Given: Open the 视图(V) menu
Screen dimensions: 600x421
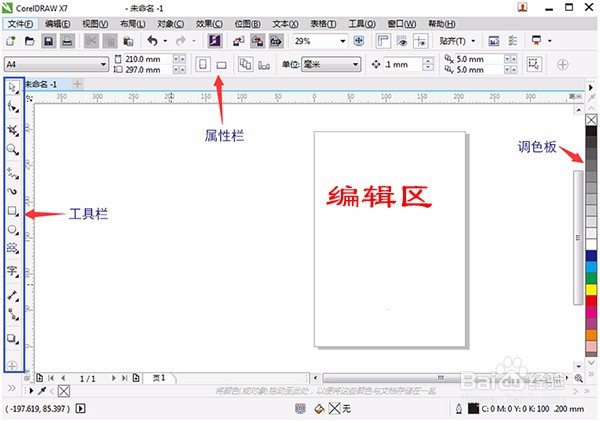Looking at the screenshot, I should click(95, 24).
